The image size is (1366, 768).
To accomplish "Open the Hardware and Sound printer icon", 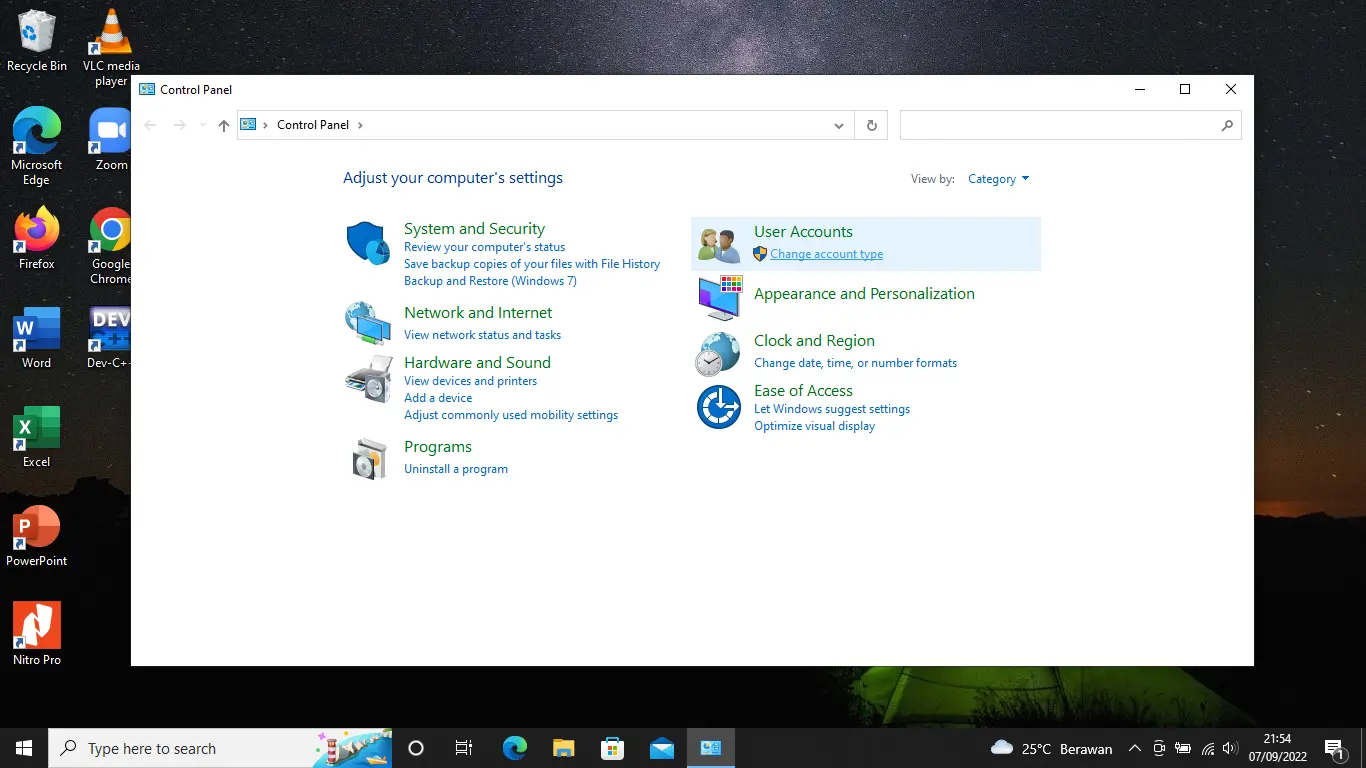I will click(368, 379).
